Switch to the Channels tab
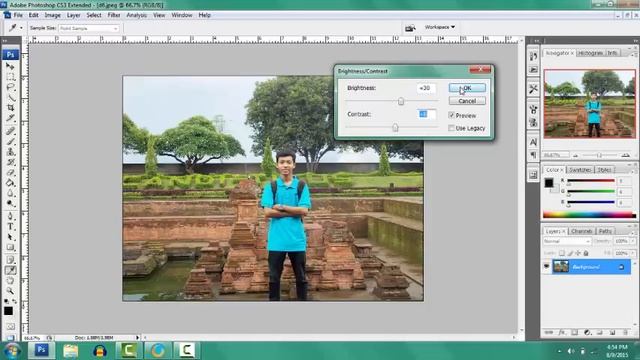Screen dimensions: 640x360 click(582, 231)
